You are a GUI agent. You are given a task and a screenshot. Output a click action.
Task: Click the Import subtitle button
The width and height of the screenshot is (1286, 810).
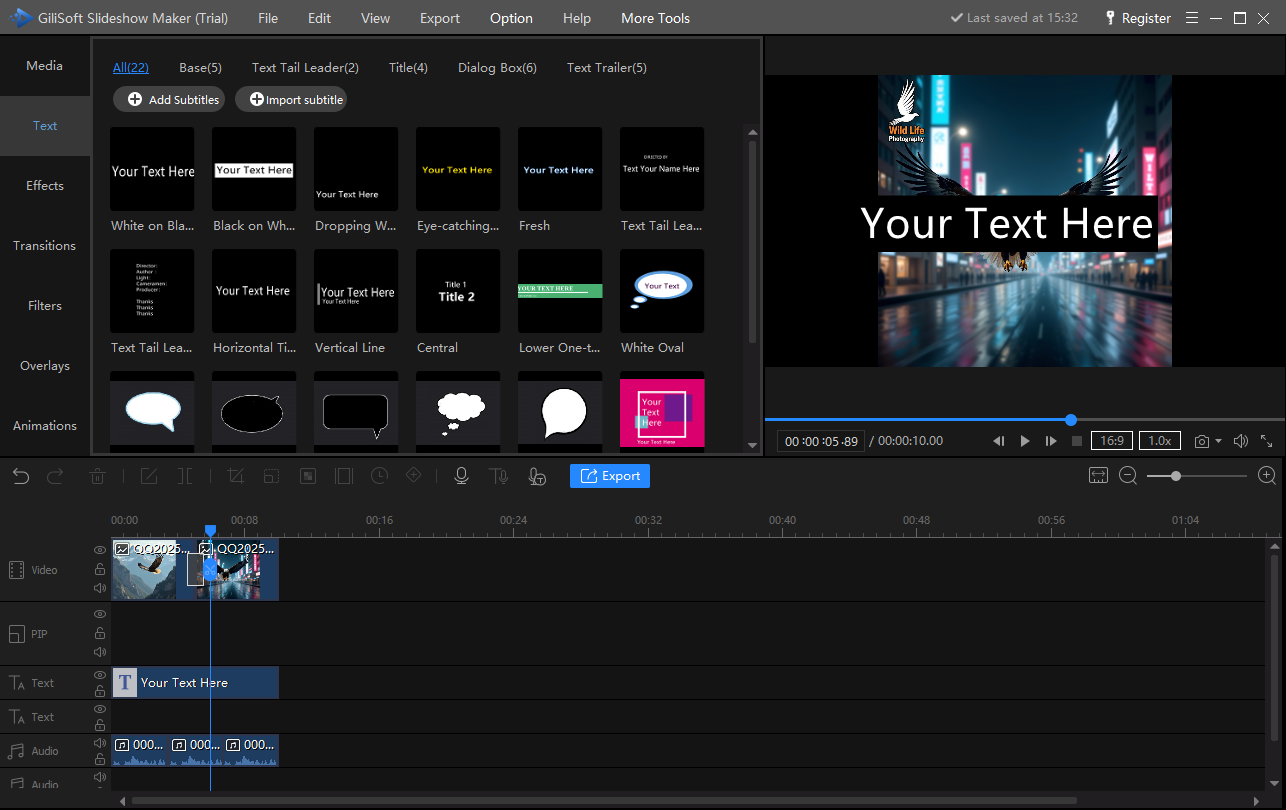tap(291, 99)
